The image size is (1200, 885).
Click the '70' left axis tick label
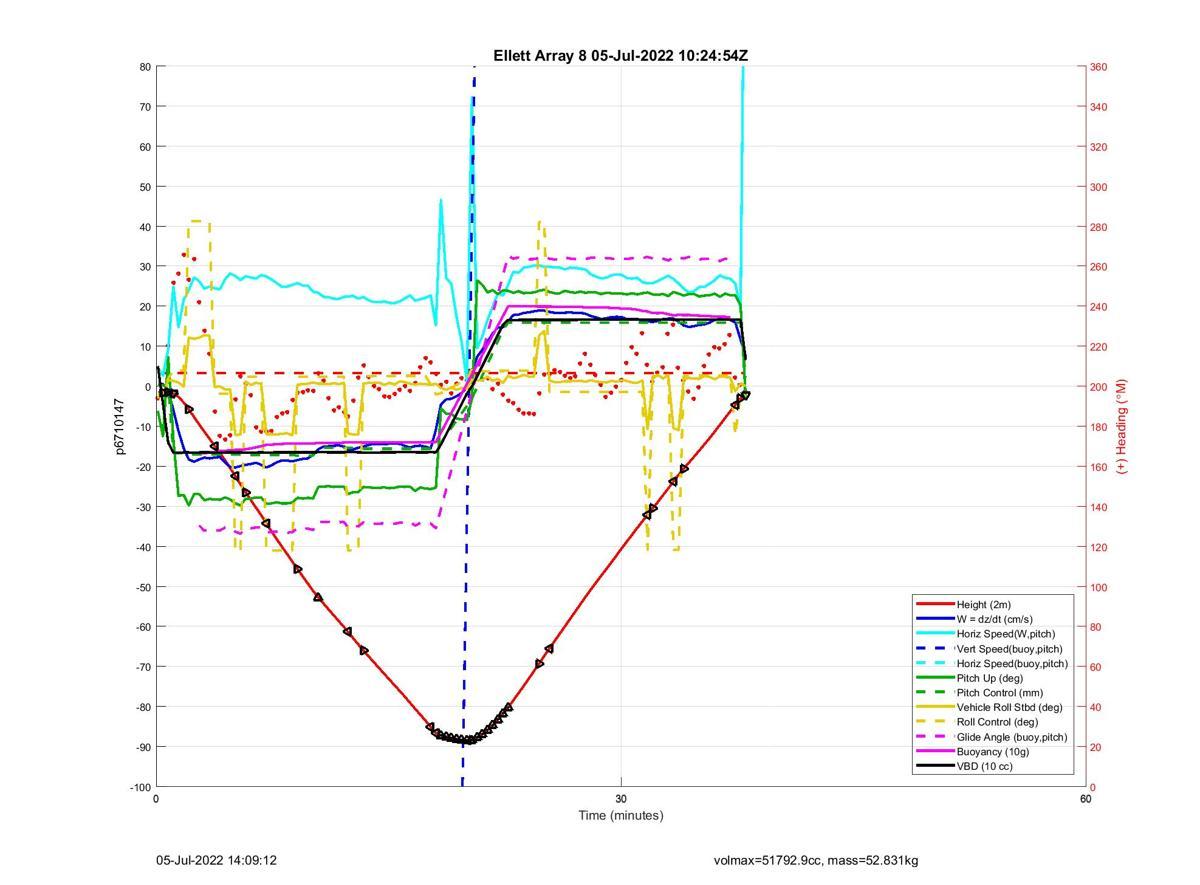(145, 107)
